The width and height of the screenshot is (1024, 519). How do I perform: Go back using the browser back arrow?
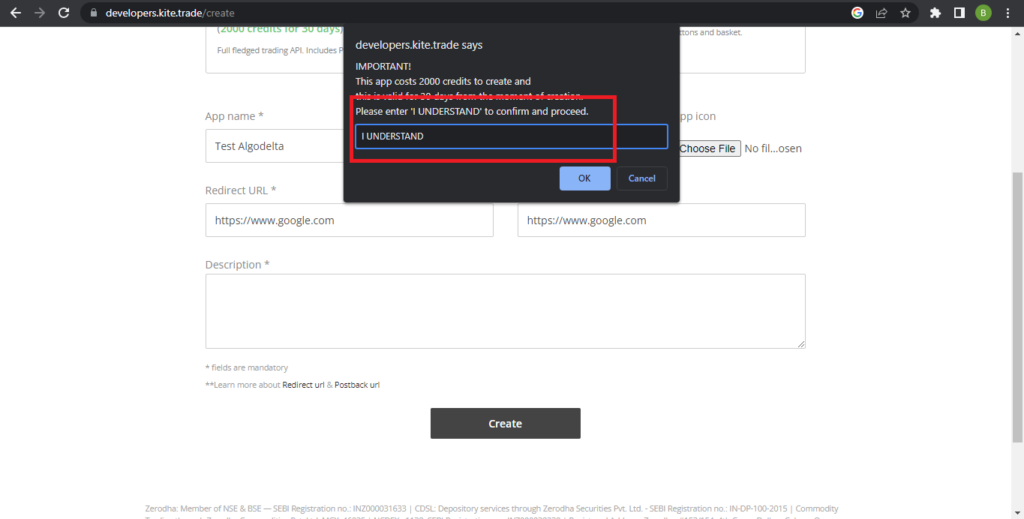coord(16,13)
